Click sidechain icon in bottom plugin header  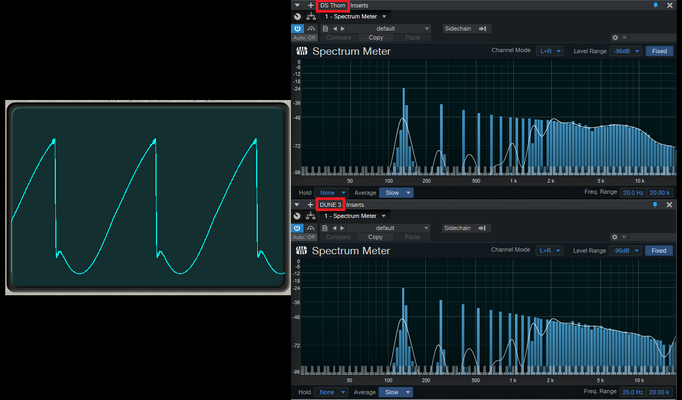point(482,228)
